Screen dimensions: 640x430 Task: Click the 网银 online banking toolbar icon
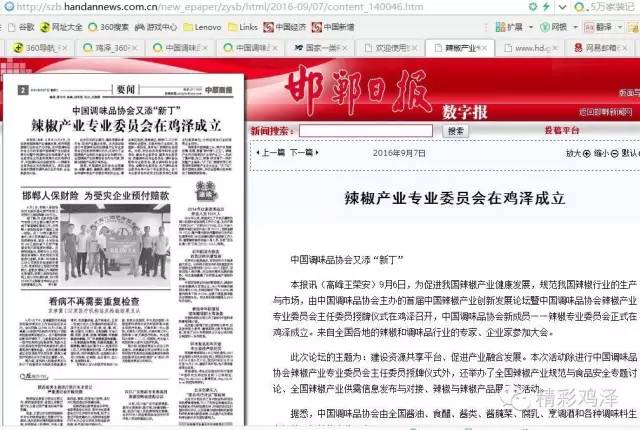click(x=544, y=26)
